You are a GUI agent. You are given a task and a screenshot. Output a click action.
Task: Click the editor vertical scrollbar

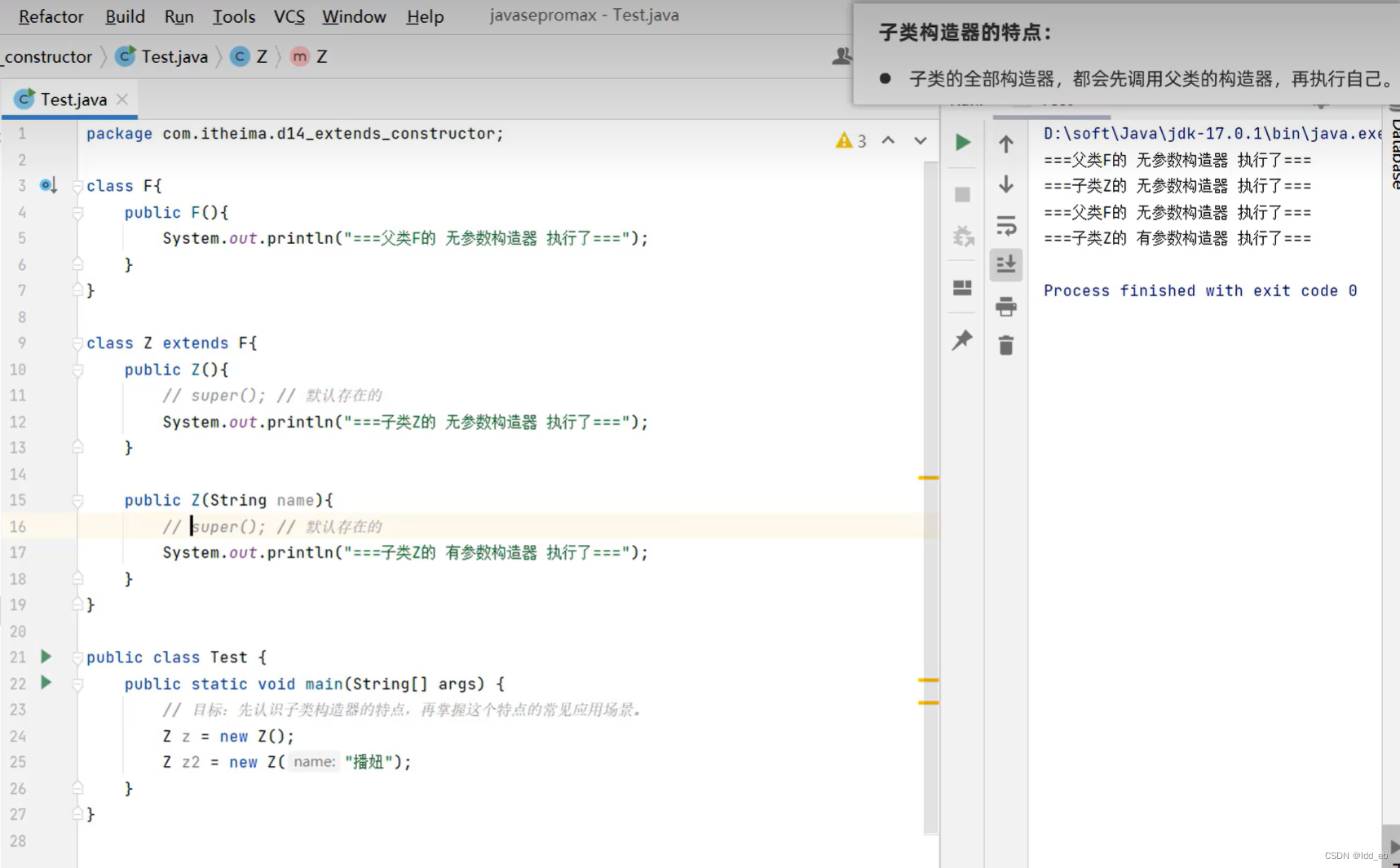[x=931, y=498]
